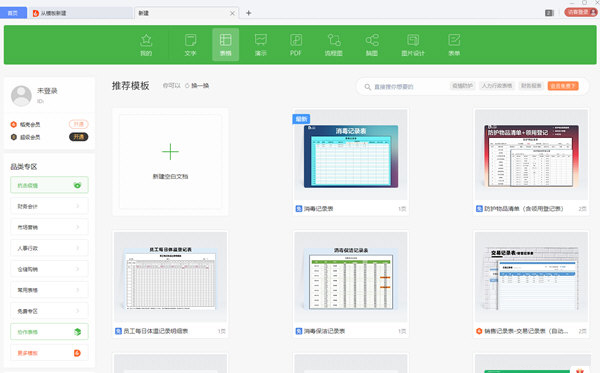This screenshot has height=373, width=600.
Task: Switch to the 首页 home tab
Action: [13, 13]
